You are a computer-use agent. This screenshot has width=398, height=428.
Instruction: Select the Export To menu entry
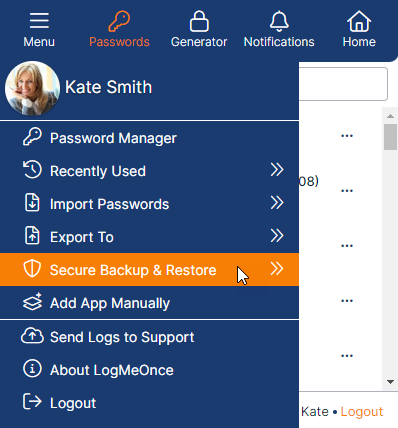(x=149, y=237)
